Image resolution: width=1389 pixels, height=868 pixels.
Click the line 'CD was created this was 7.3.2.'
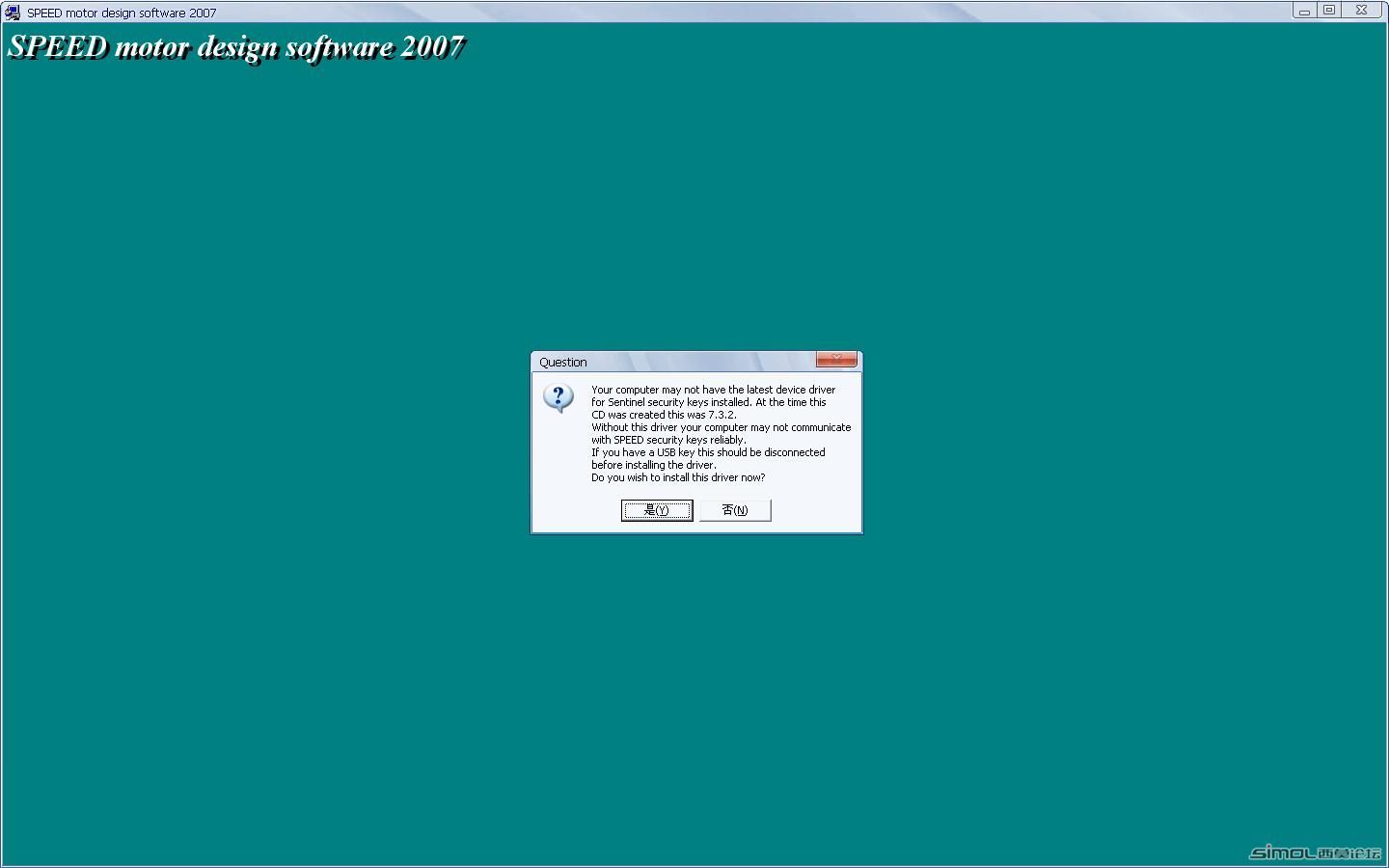coord(664,415)
